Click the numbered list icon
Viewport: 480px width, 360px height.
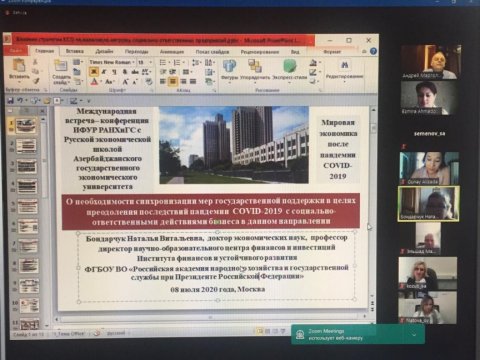[x=177, y=62]
